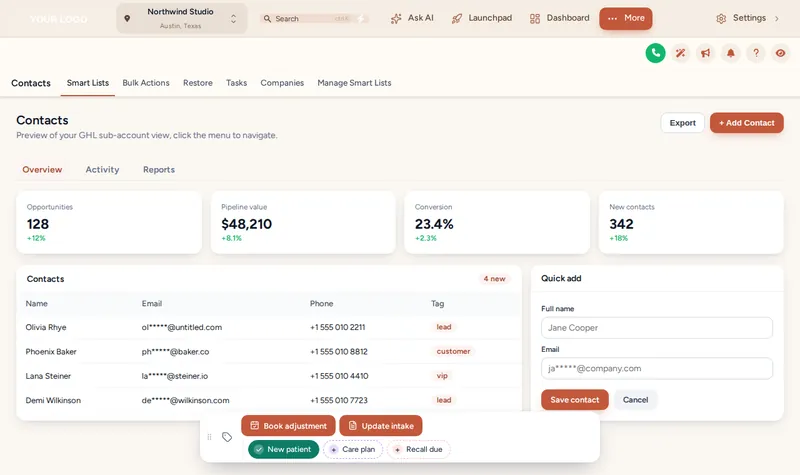Click the location pin icon
The height and width of the screenshot is (475, 800).
[127, 18]
